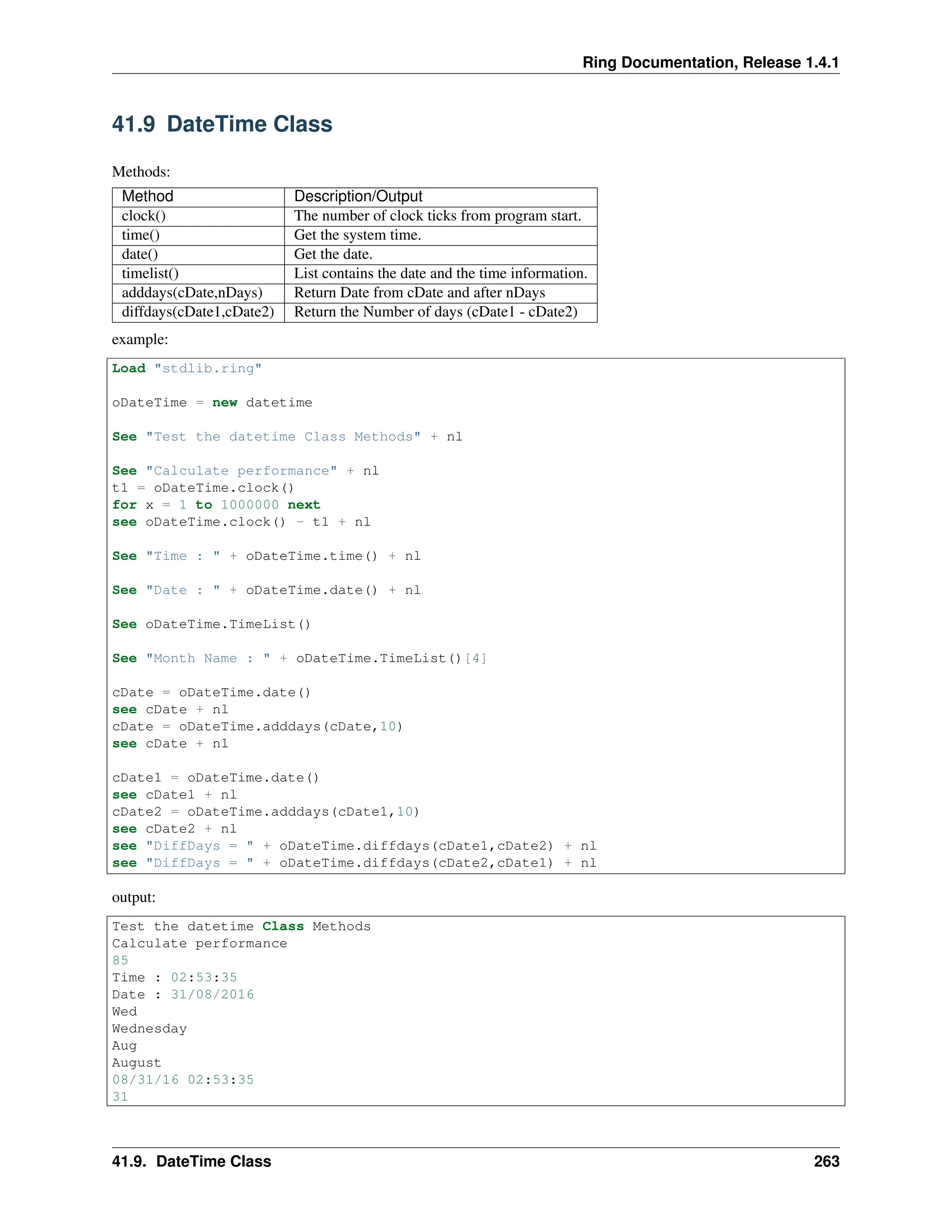The width and height of the screenshot is (952, 1232).
Task: Click page number 263 in the footer
Action: pyautogui.click(x=826, y=1161)
